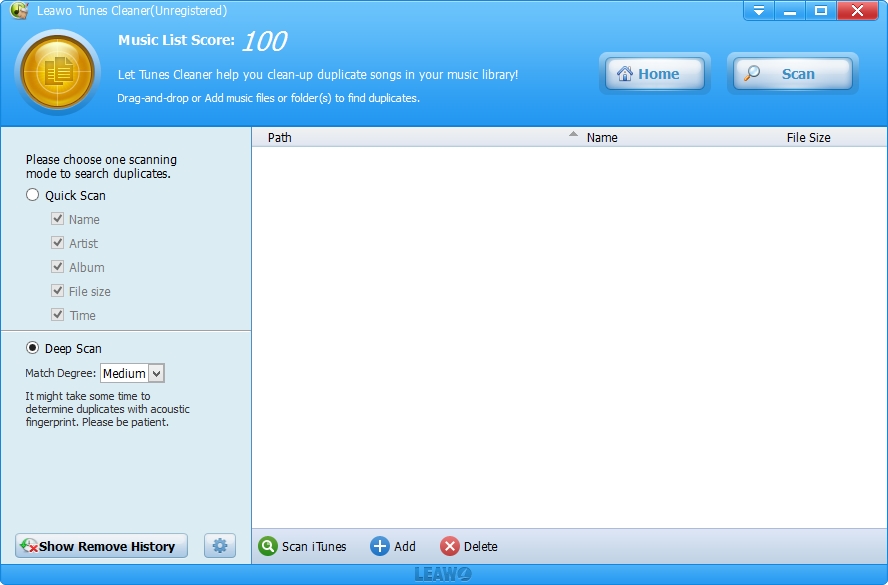Open the title bar dropdown menu icon
This screenshot has width=888, height=585.
pyautogui.click(x=759, y=11)
